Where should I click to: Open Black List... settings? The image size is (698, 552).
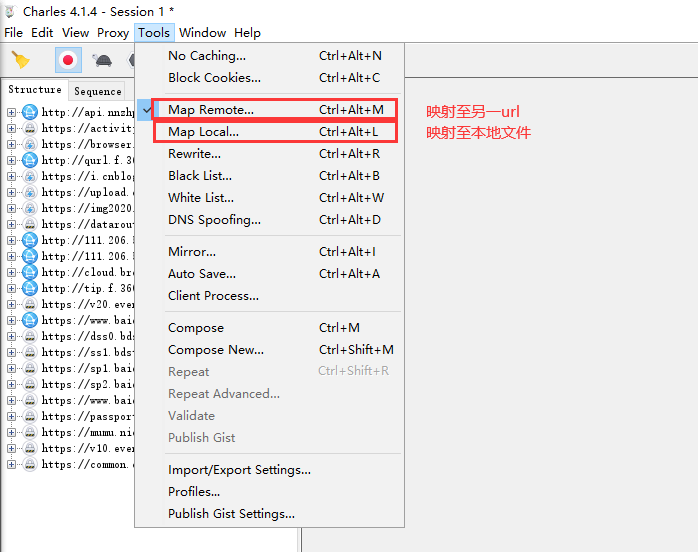coord(269,176)
